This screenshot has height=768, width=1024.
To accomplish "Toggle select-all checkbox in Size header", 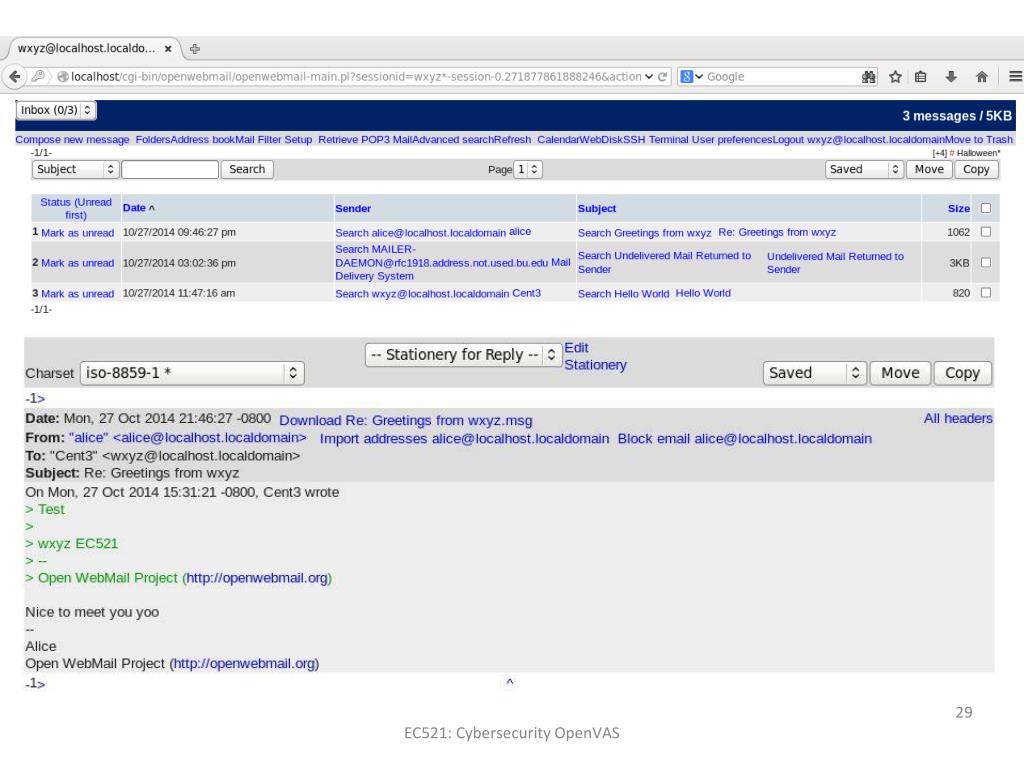I will tap(986, 209).
